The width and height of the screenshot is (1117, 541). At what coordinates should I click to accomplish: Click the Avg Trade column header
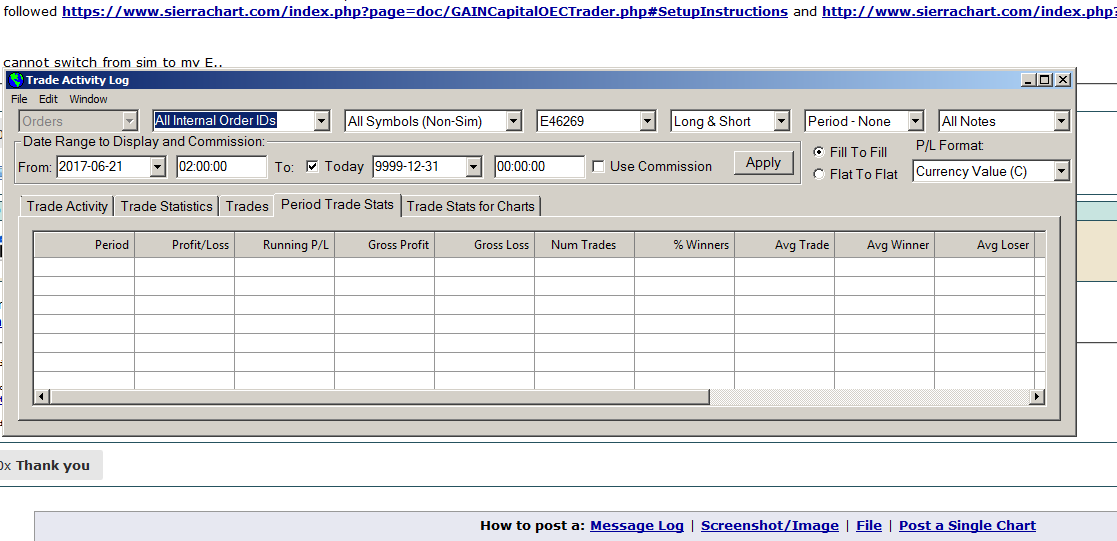click(x=785, y=244)
